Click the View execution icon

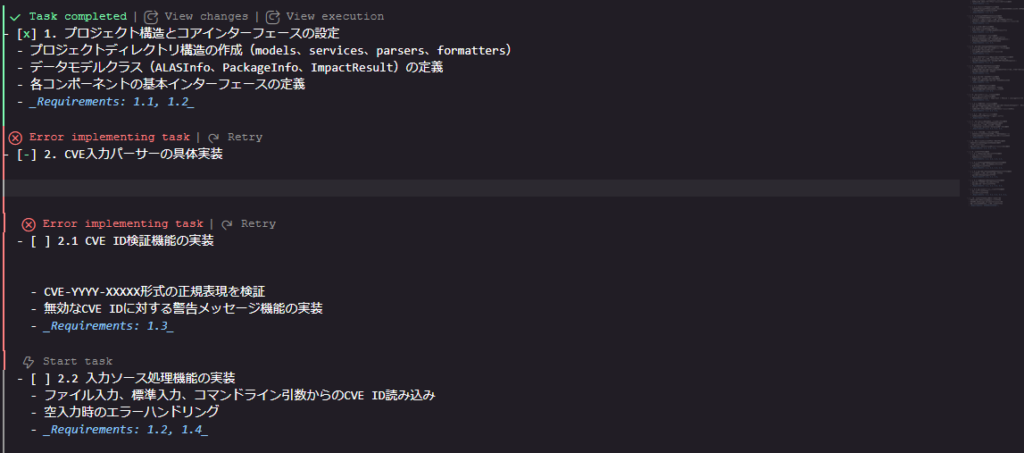click(273, 16)
